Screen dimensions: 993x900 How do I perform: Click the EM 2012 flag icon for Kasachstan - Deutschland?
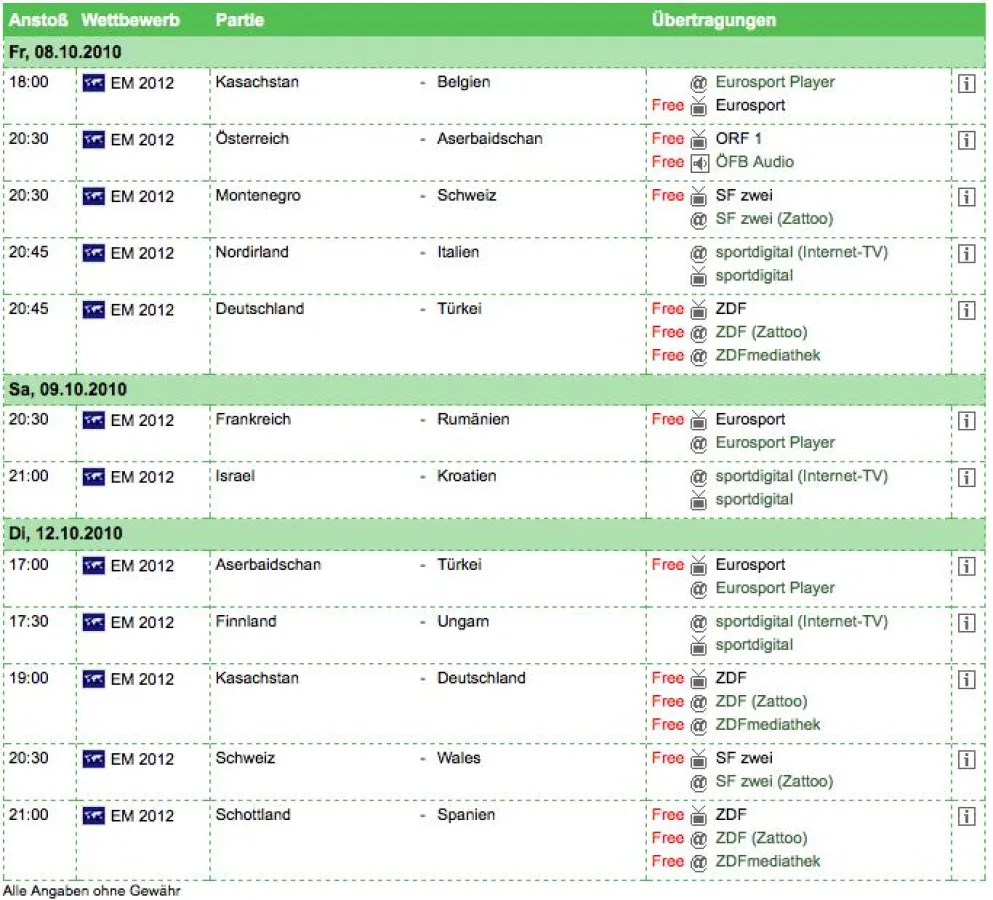pos(94,679)
